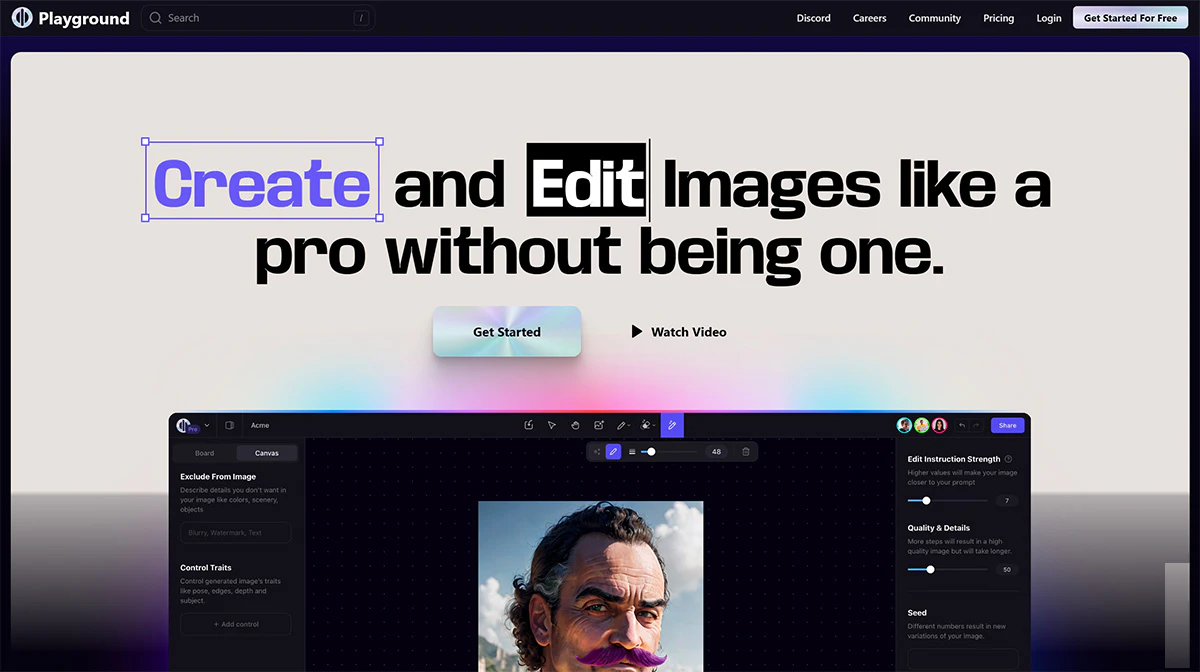Viewport: 1200px width, 672px height.
Task: Click the highlighted 'Edit' heading word
Action: click(587, 181)
